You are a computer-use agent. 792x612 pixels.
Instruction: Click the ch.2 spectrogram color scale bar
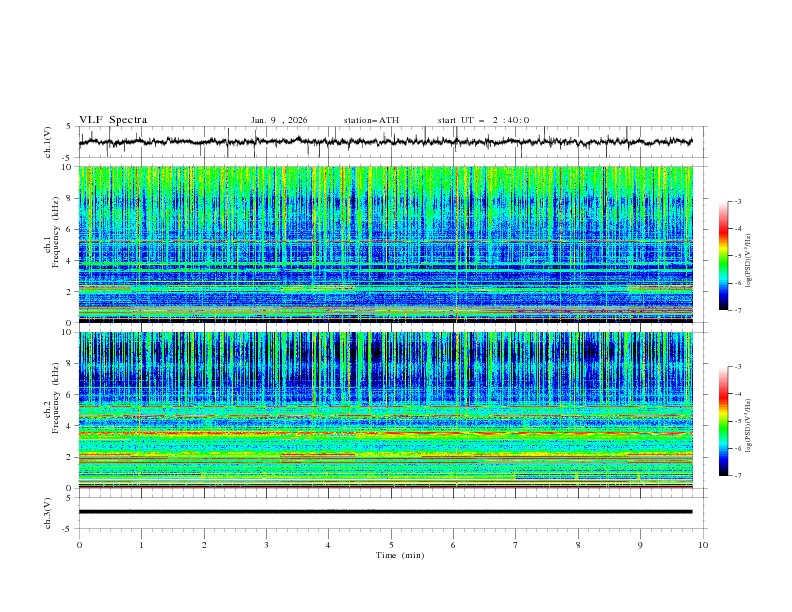tap(724, 421)
